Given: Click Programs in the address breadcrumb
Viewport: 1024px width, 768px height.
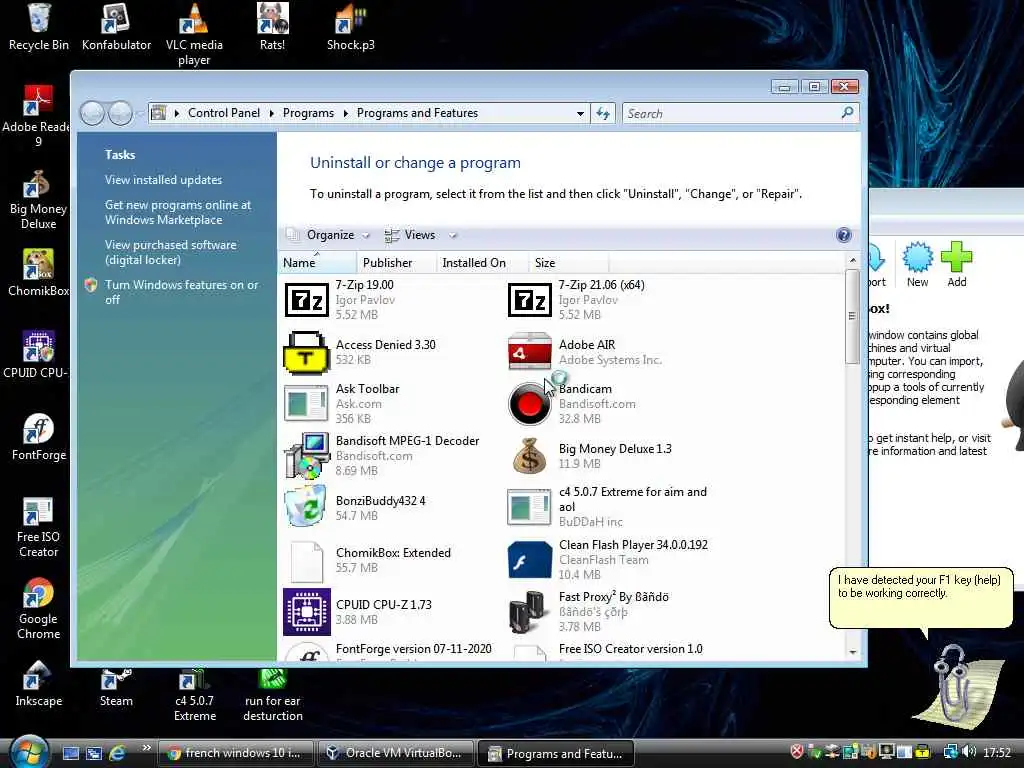Looking at the screenshot, I should point(308,113).
